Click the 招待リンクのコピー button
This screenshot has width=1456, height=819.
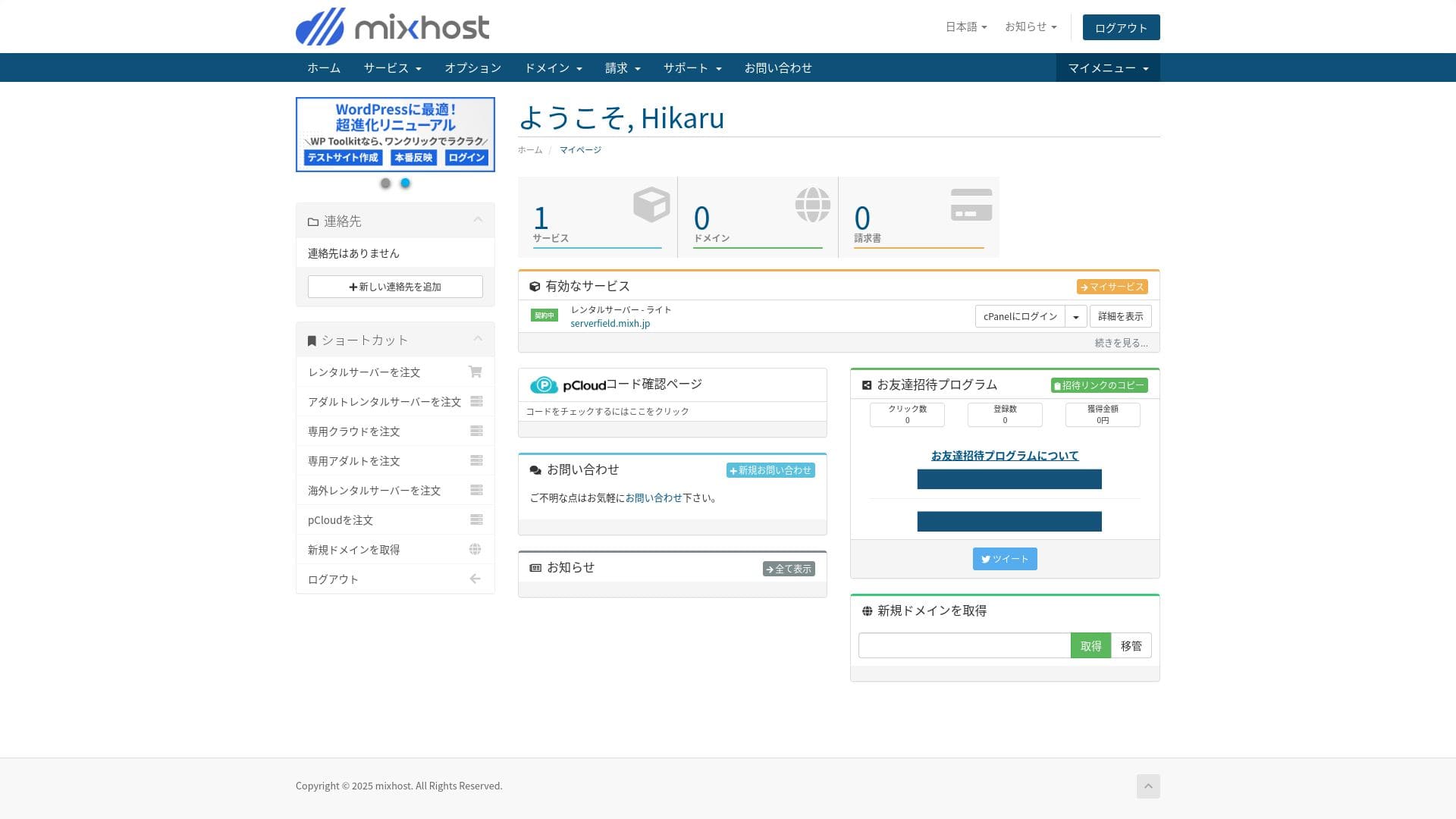(x=1099, y=385)
